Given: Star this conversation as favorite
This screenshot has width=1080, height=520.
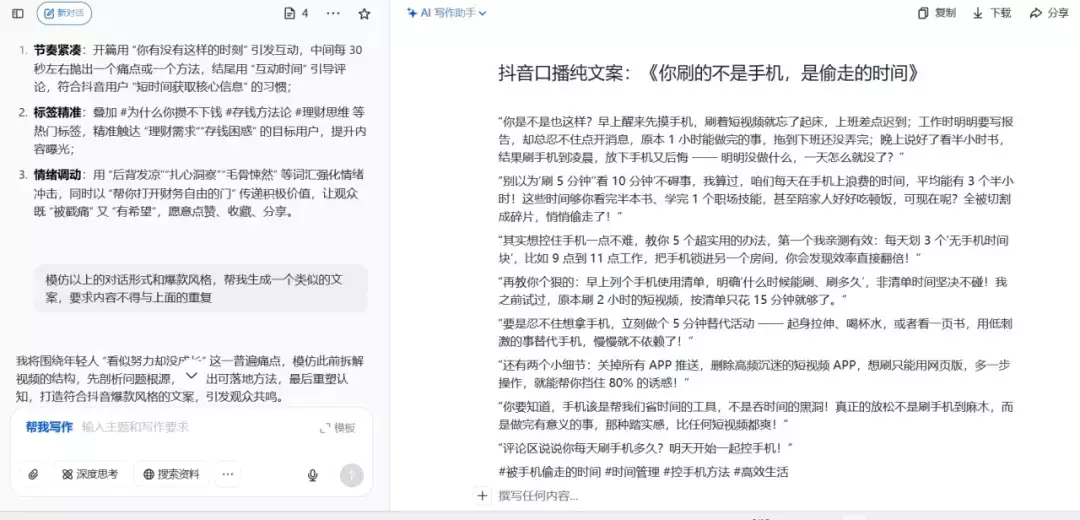Looking at the screenshot, I should click(364, 14).
